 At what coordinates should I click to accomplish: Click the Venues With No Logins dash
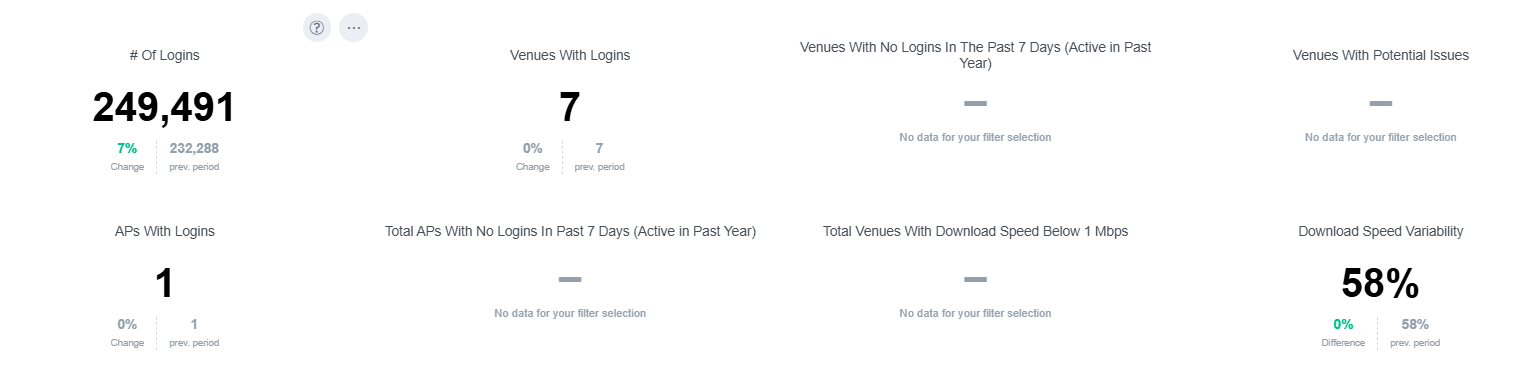click(975, 103)
